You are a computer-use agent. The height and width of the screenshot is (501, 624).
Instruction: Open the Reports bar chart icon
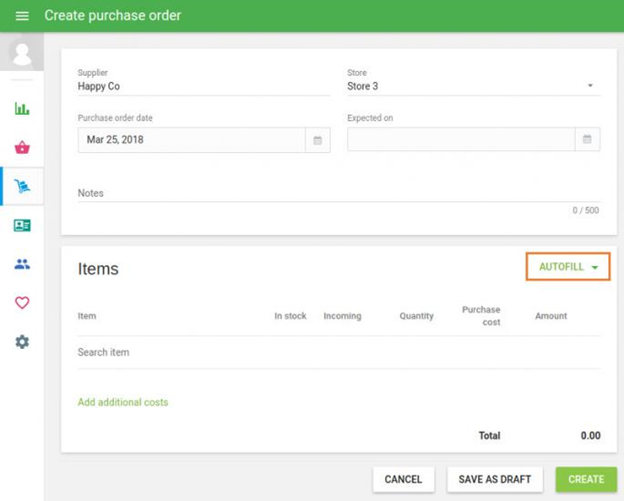(x=22, y=109)
